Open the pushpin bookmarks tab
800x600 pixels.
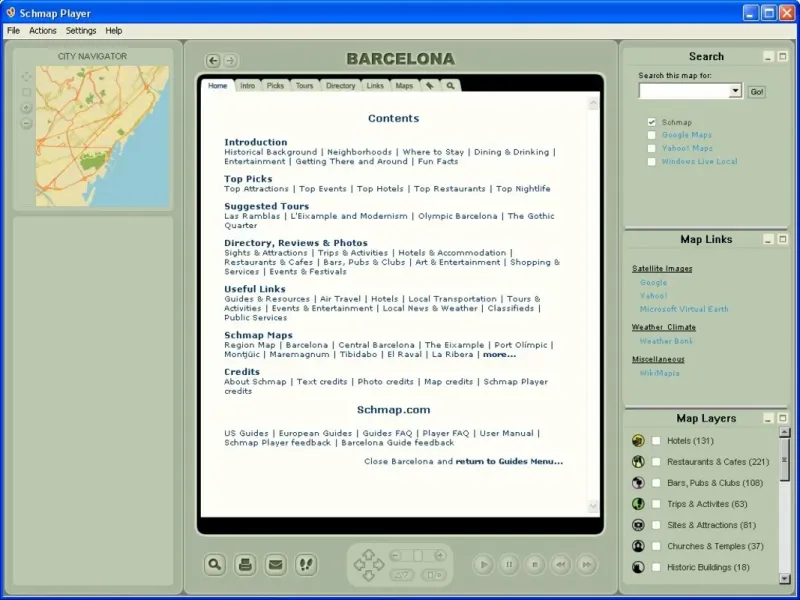[430, 86]
